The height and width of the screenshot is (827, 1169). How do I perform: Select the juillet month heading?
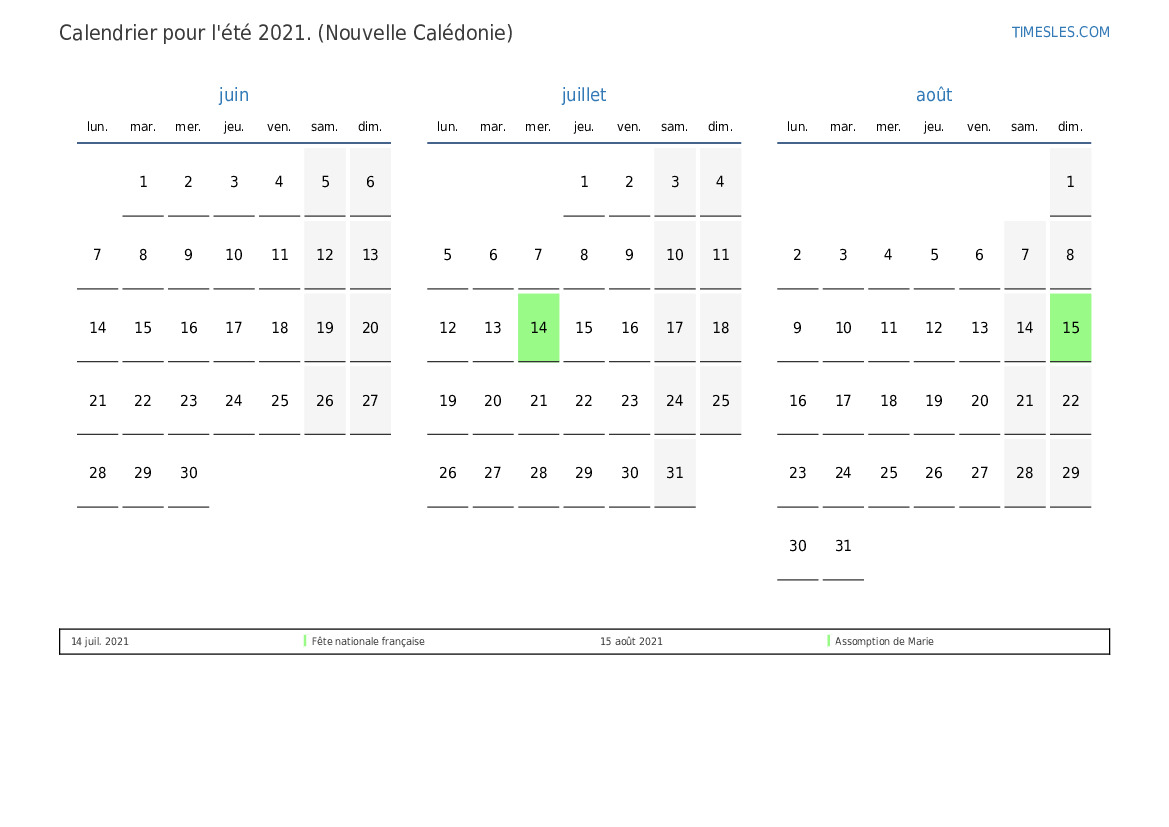(584, 95)
